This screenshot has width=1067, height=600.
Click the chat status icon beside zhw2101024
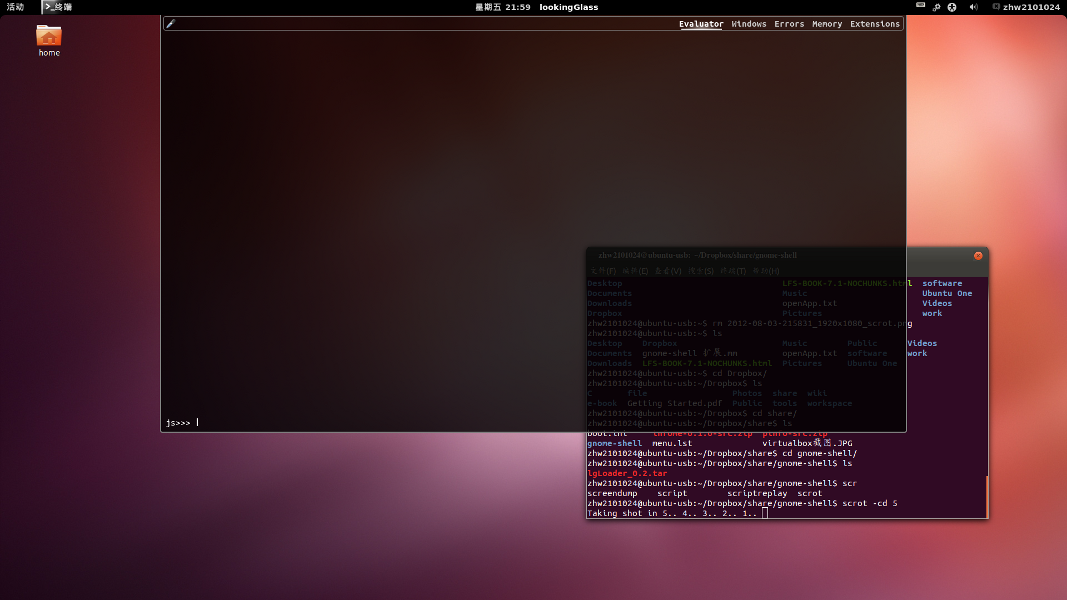996,7
